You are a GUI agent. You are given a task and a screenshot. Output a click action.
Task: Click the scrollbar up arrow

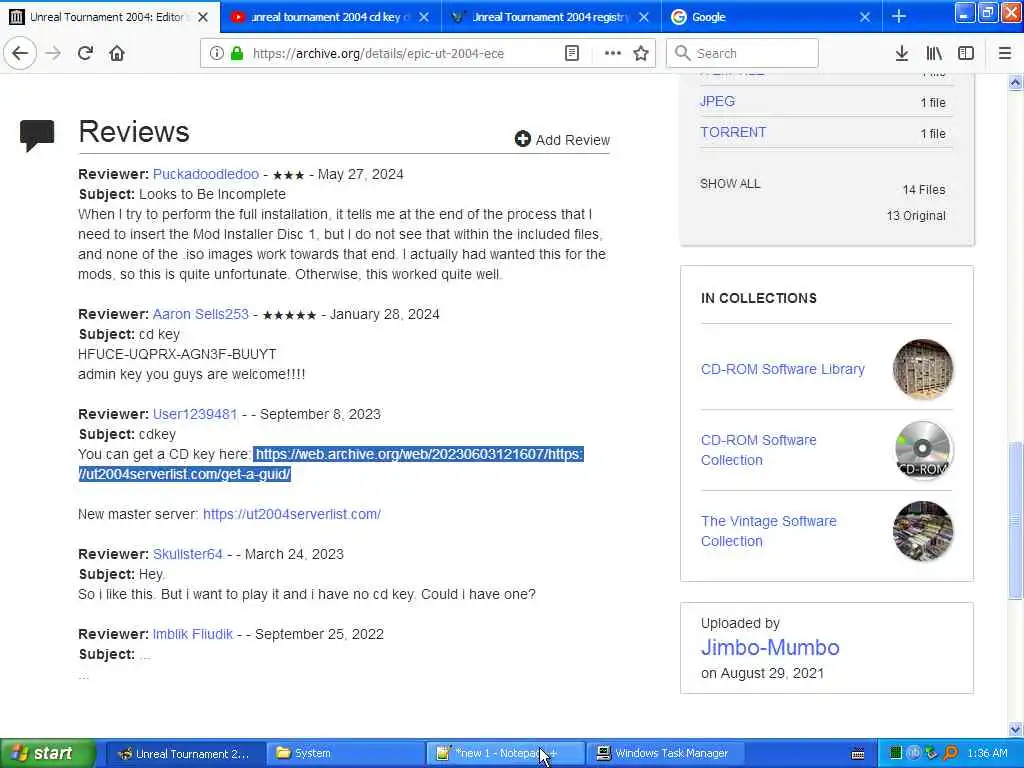click(x=1015, y=82)
